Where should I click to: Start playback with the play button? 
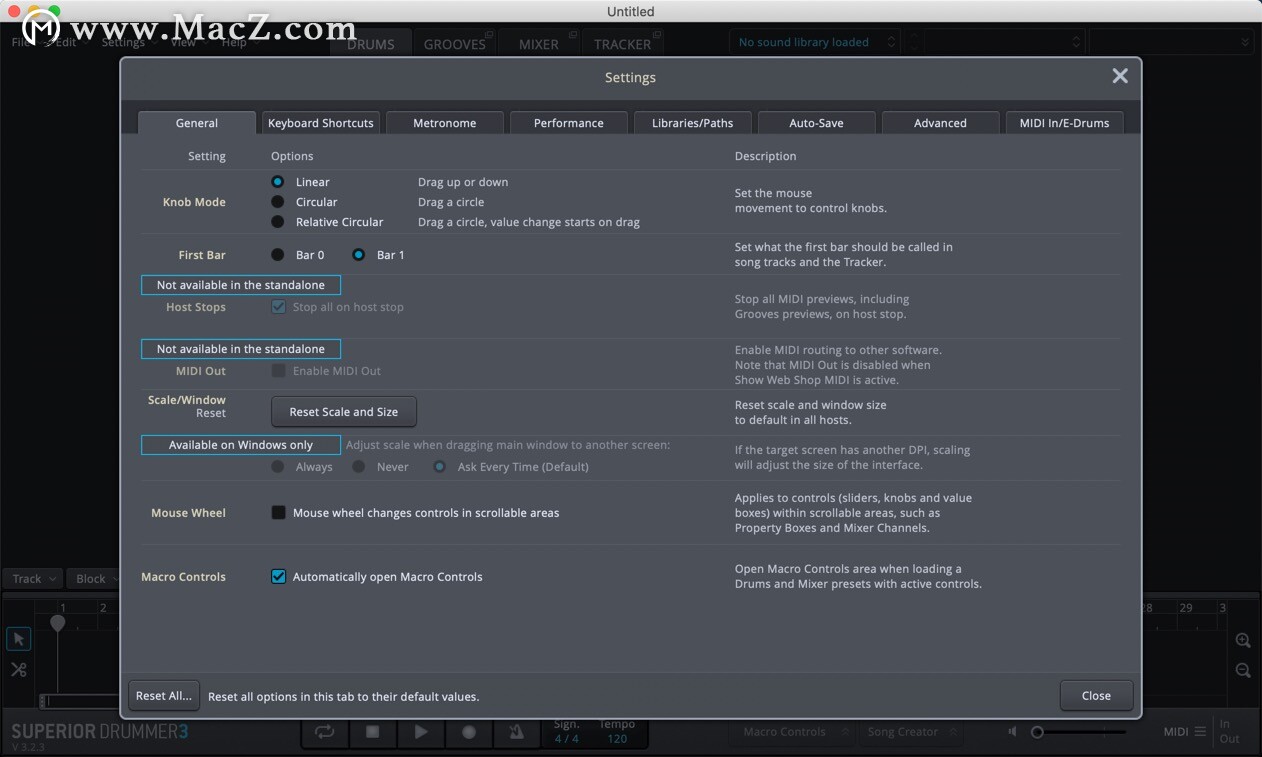point(421,732)
